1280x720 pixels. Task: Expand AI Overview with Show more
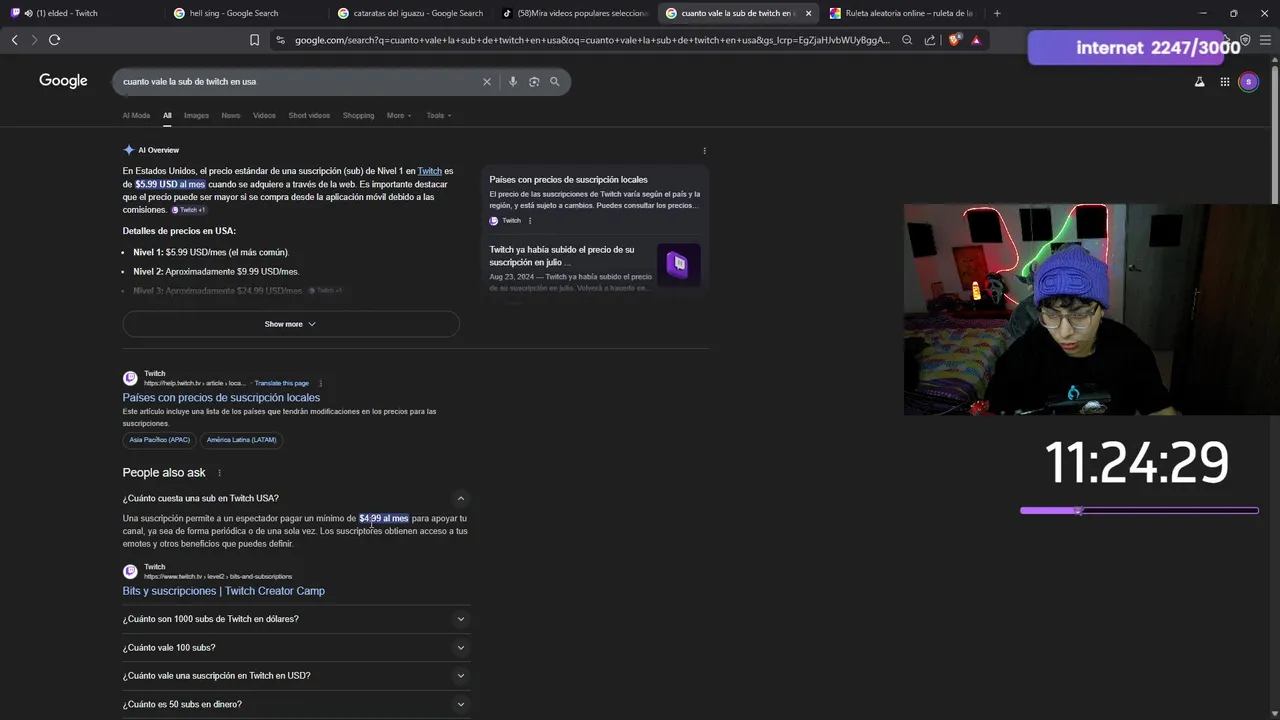pos(291,324)
